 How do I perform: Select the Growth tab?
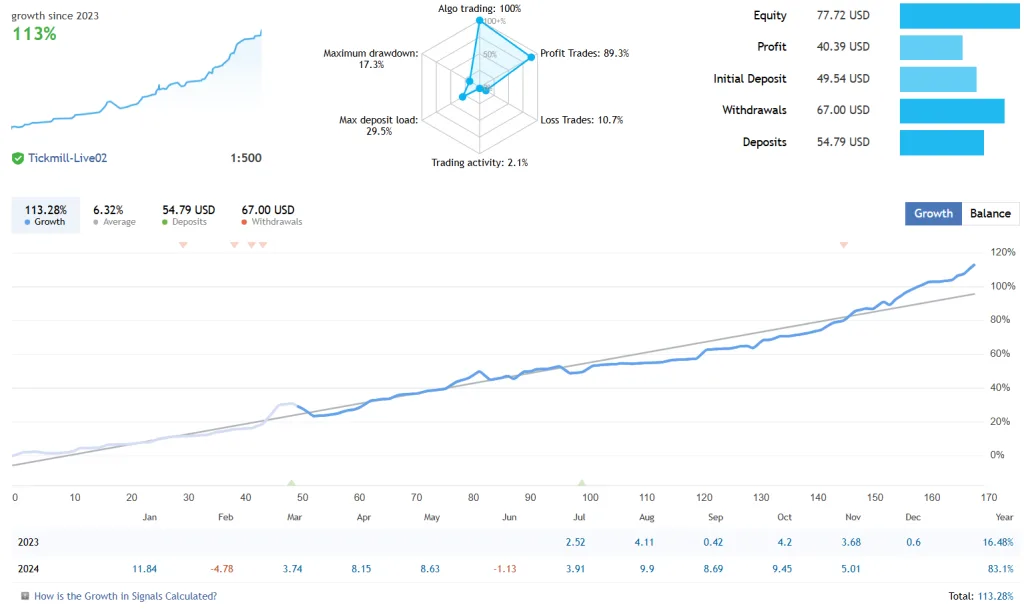(932, 213)
